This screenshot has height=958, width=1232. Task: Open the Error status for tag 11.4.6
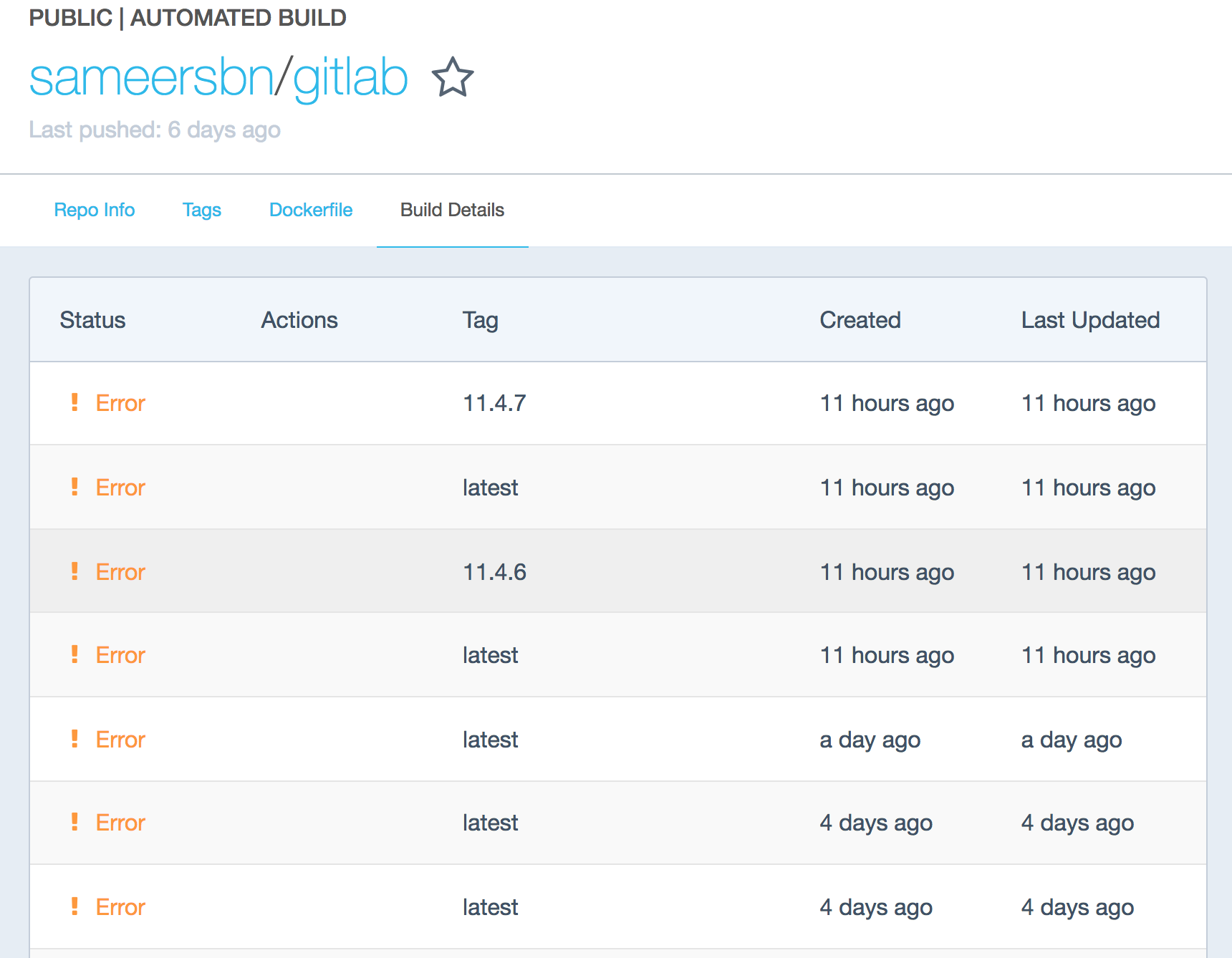(x=120, y=572)
